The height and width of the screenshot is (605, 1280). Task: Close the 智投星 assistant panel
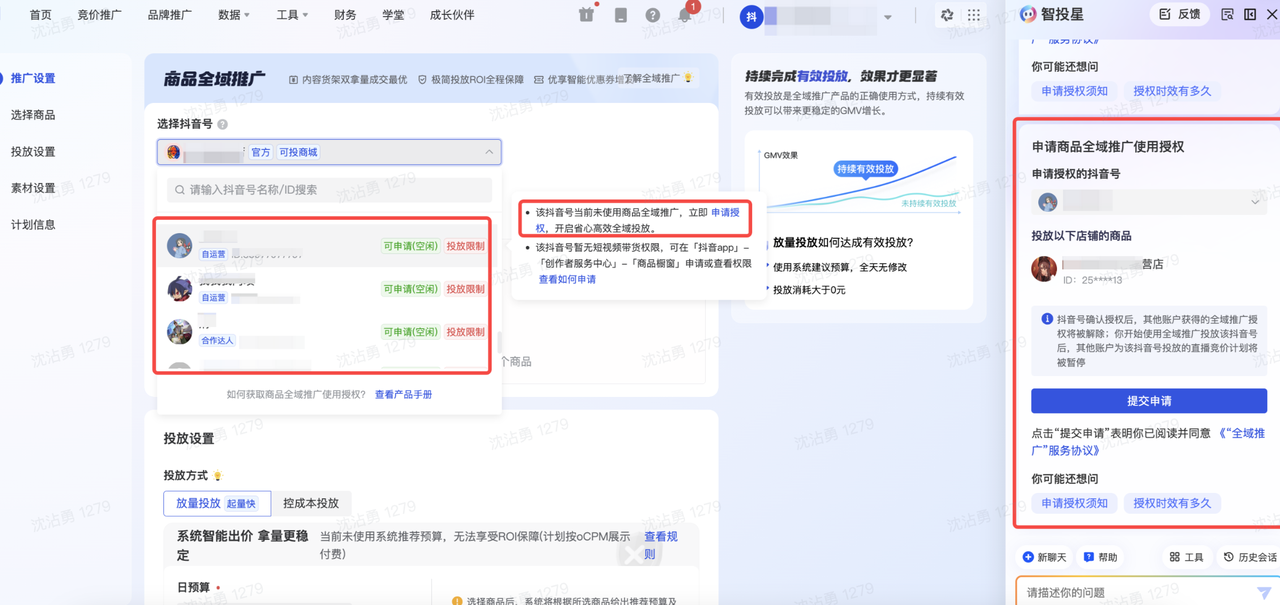tap(1273, 14)
